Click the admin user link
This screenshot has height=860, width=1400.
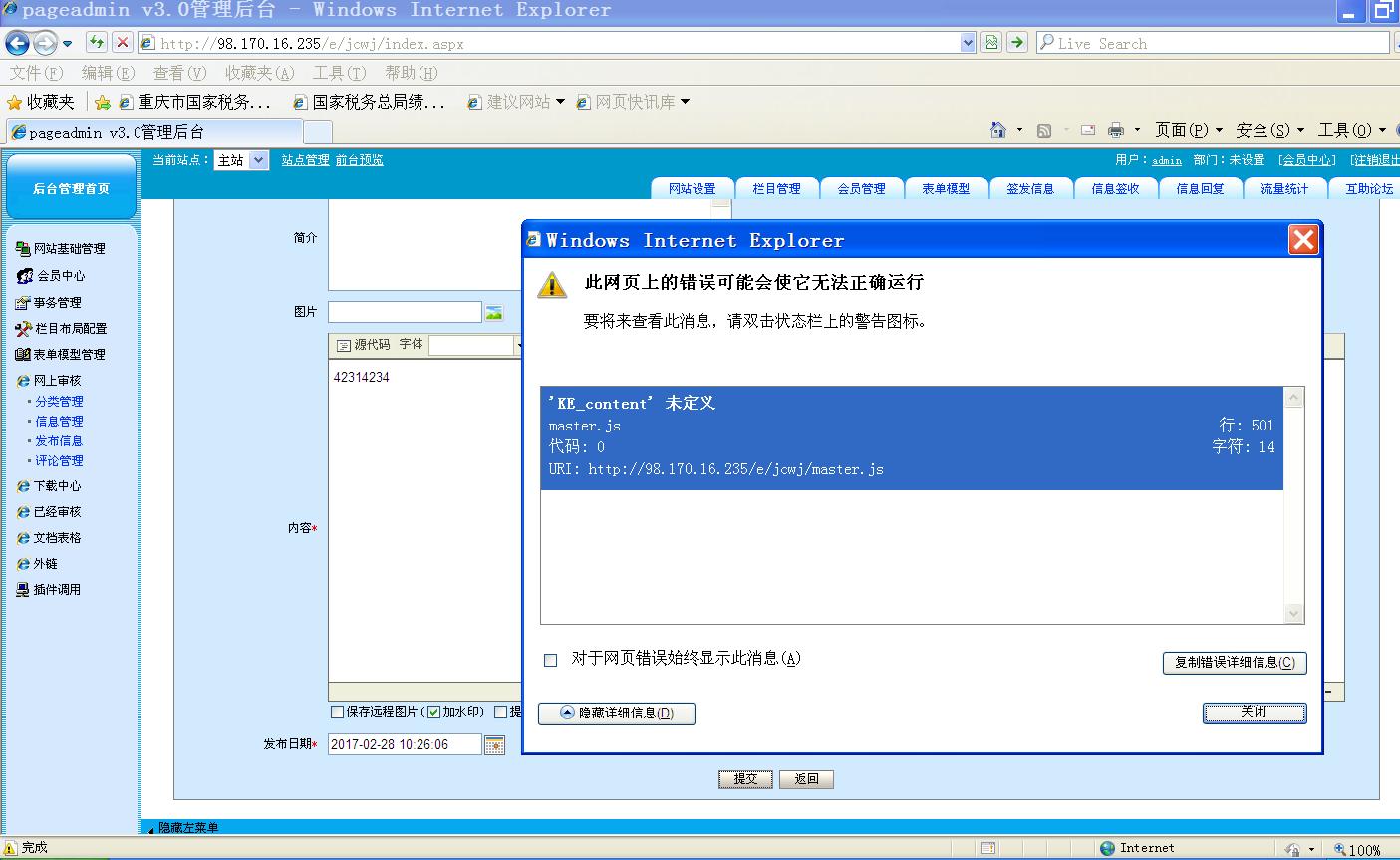1167,161
